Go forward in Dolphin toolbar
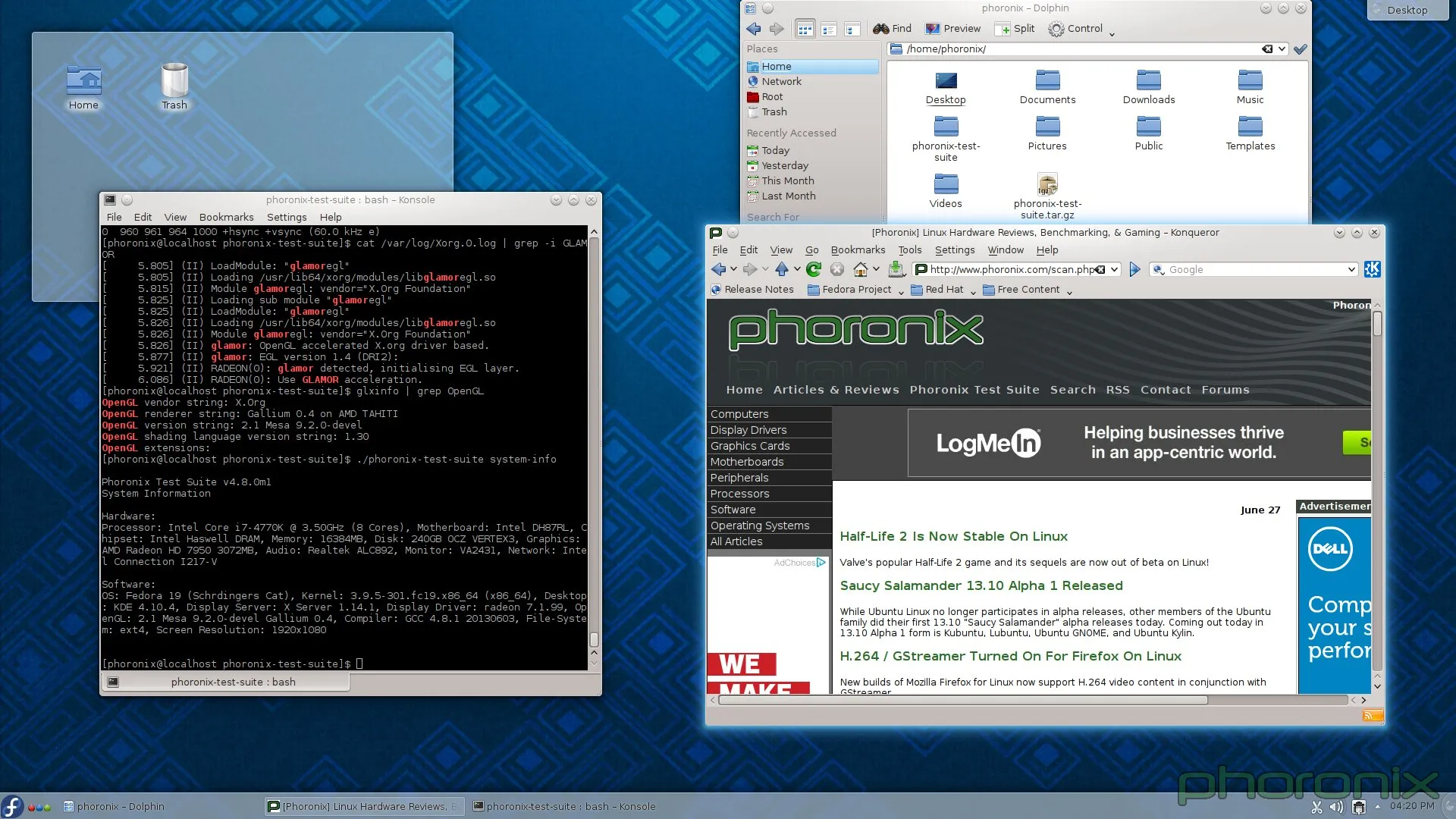The width and height of the screenshot is (1456, 819). [x=777, y=29]
